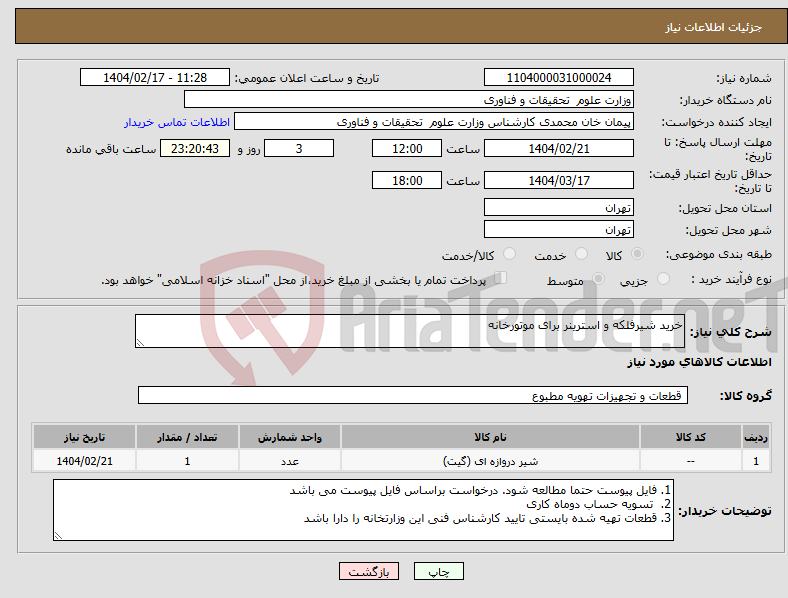788x598 pixels.
Task: Select the خدمت radio button
Action: (581, 254)
